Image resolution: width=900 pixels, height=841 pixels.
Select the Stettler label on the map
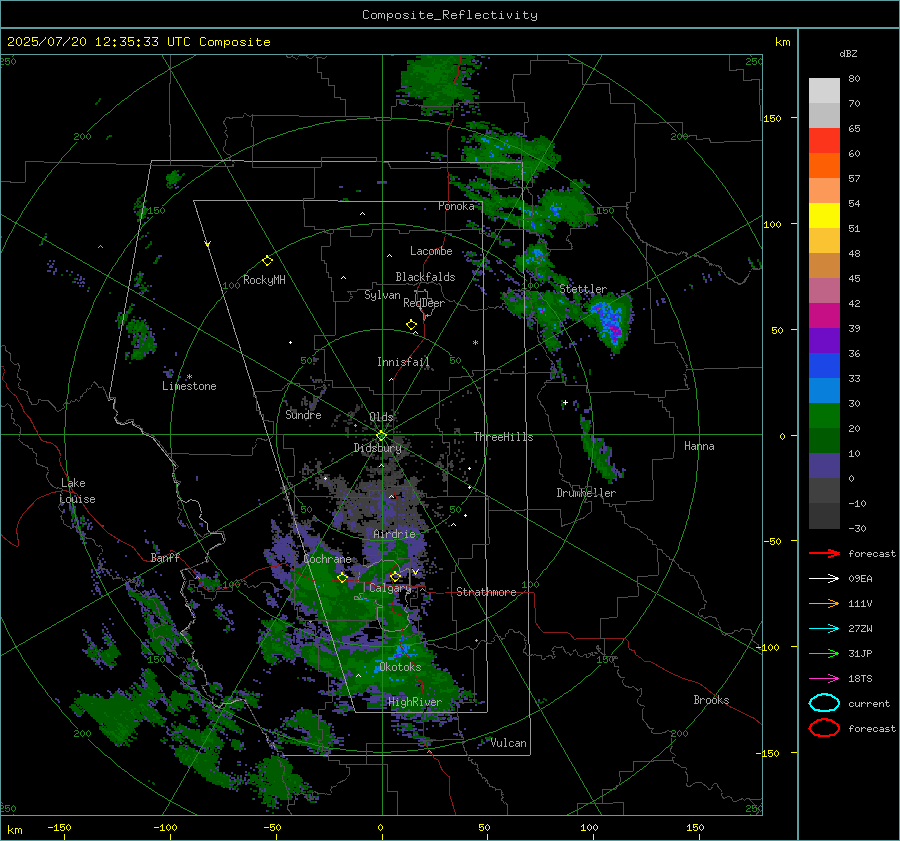tap(583, 289)
